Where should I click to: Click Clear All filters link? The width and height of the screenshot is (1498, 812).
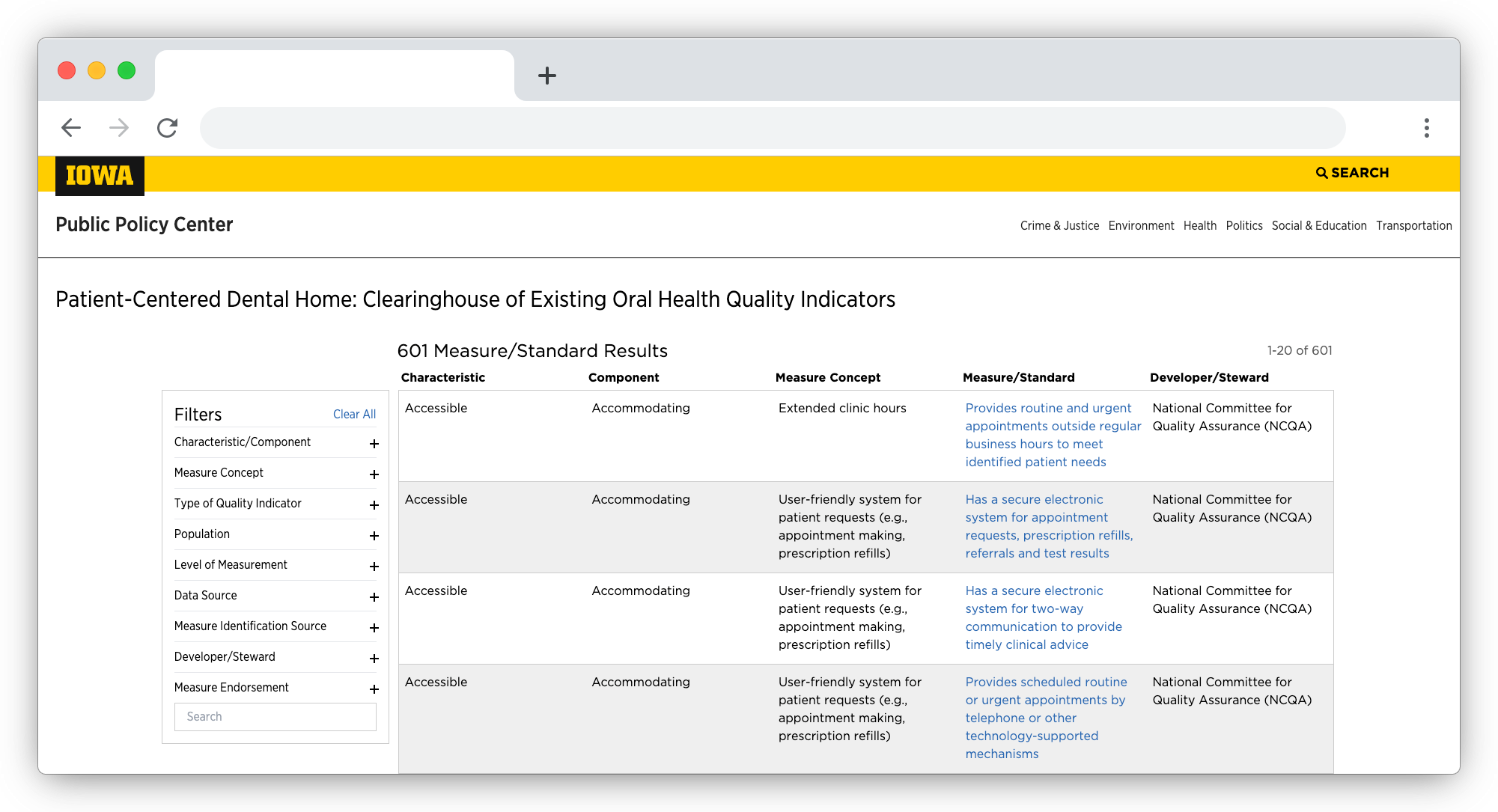tap(354, 415)
